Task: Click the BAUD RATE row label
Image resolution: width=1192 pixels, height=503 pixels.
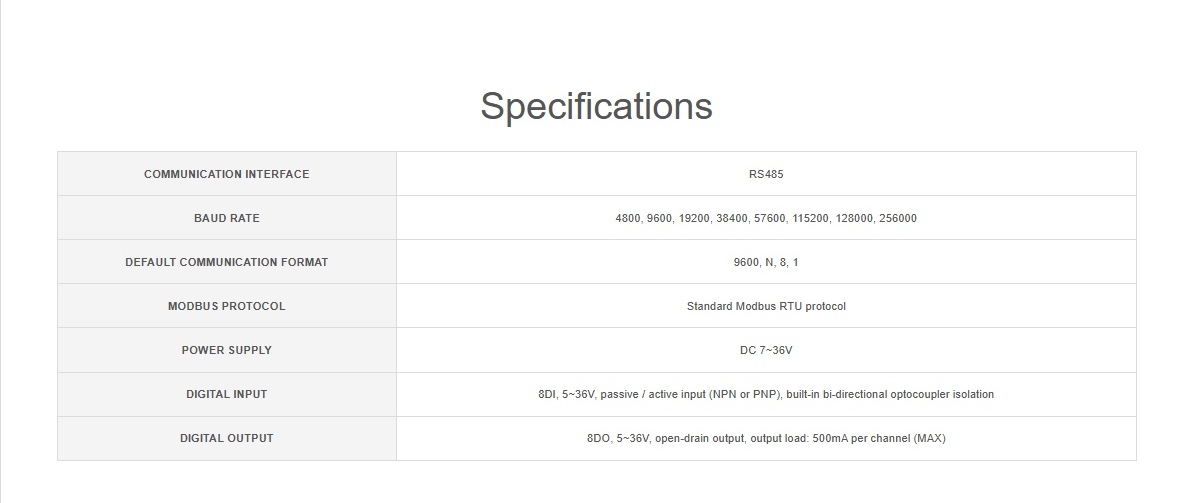Action: [x=227, y=218]
